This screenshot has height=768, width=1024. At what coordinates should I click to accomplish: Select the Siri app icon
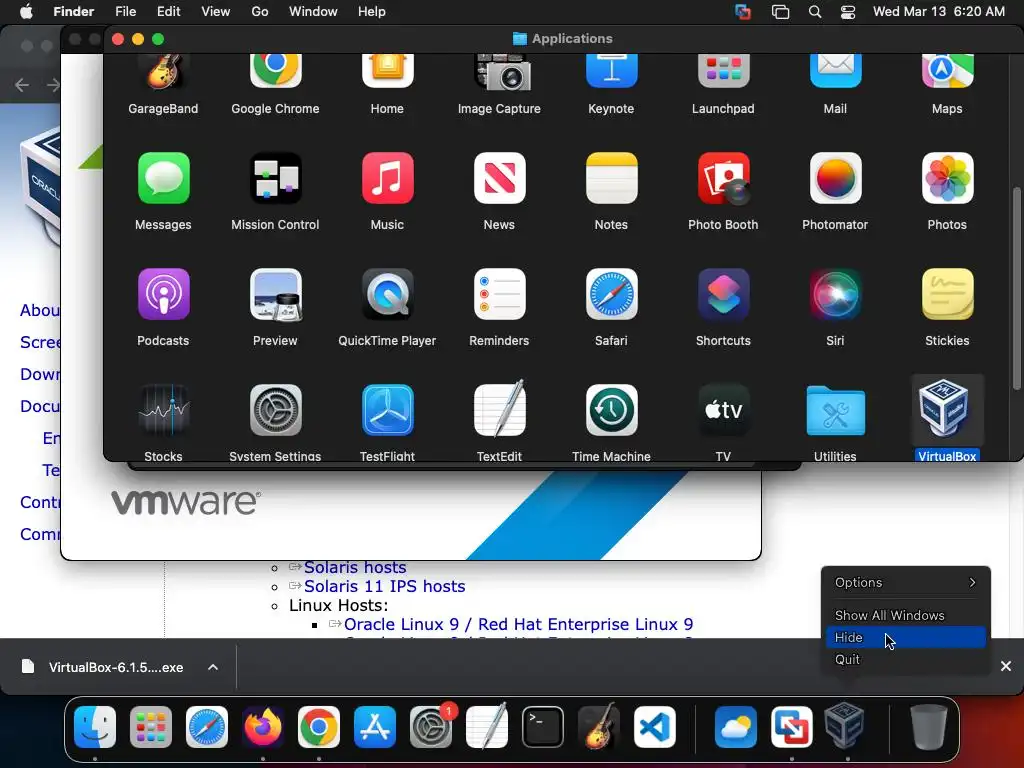[x=835, y=294]
